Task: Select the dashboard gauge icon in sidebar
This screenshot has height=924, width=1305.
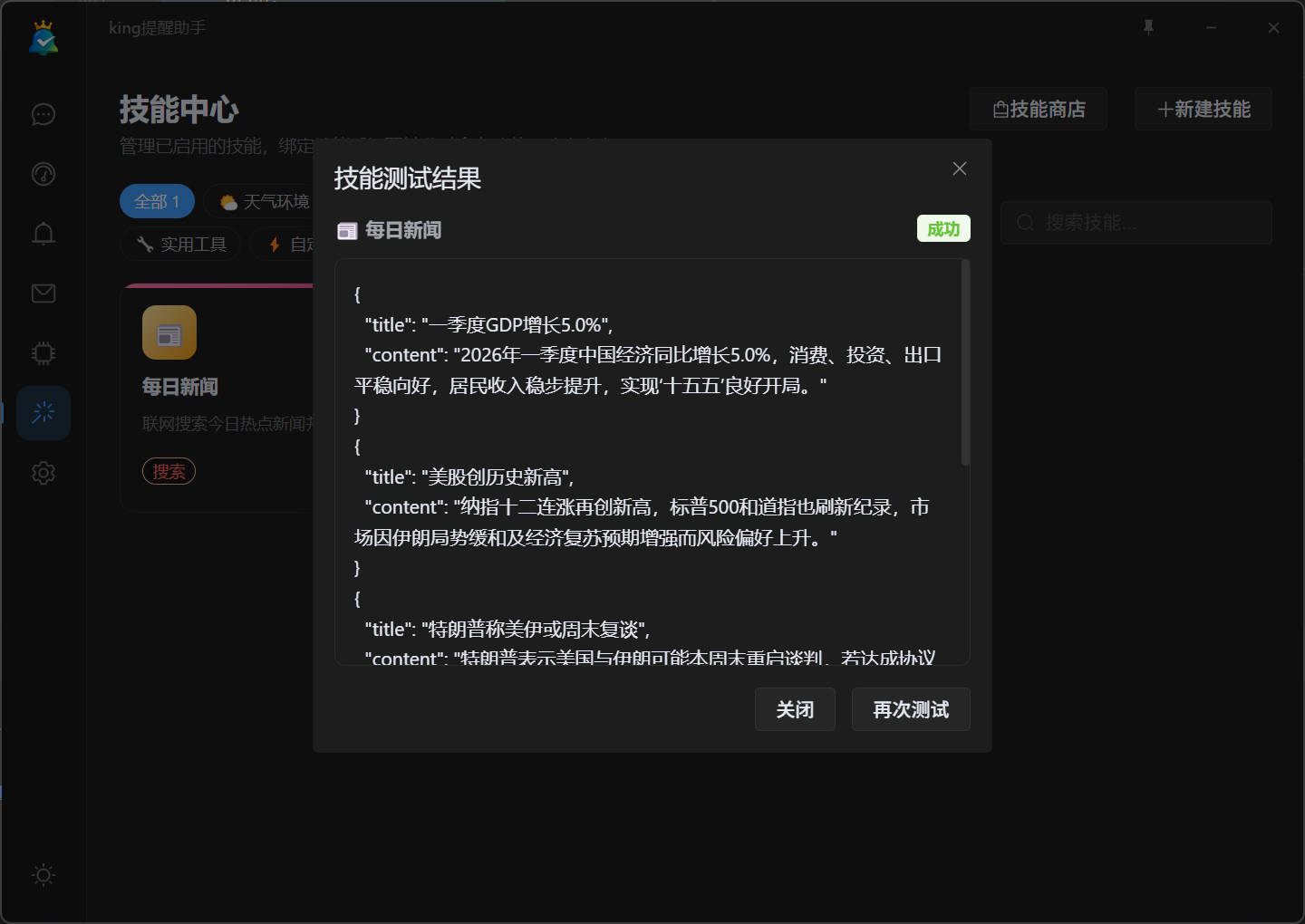Action: [43, 174]
